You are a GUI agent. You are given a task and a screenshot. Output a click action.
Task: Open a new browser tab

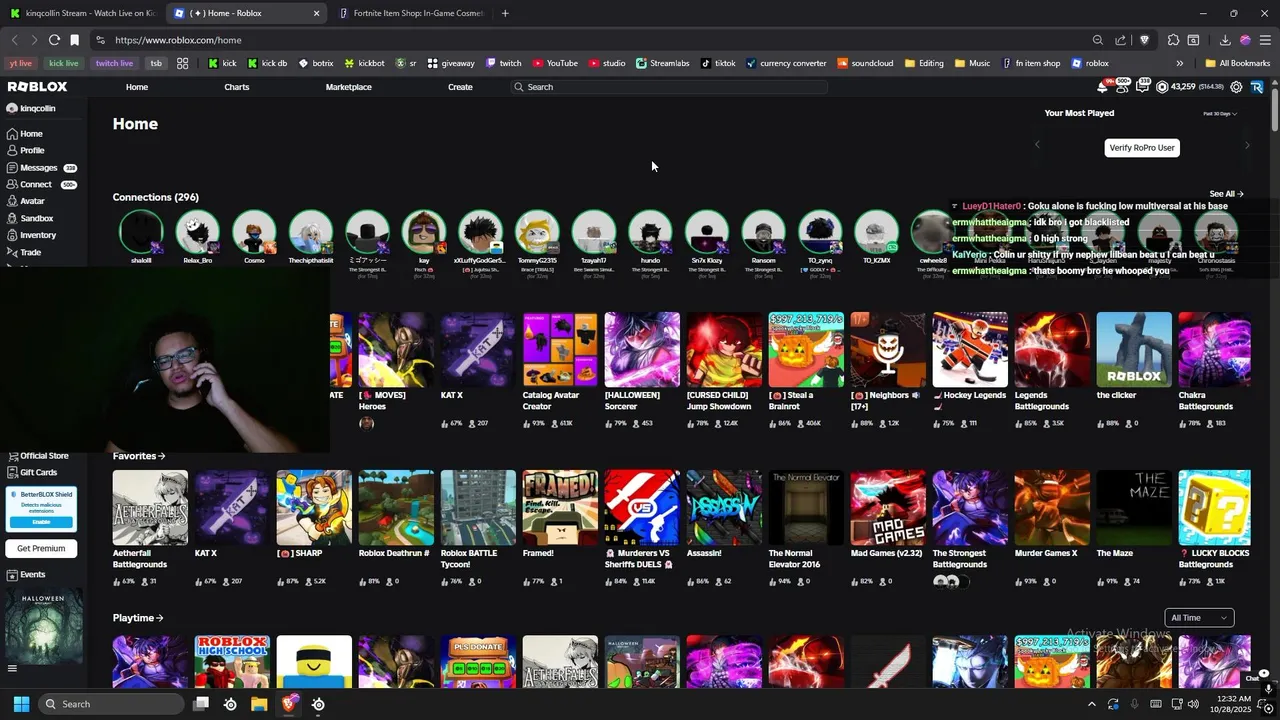point(505,13)
